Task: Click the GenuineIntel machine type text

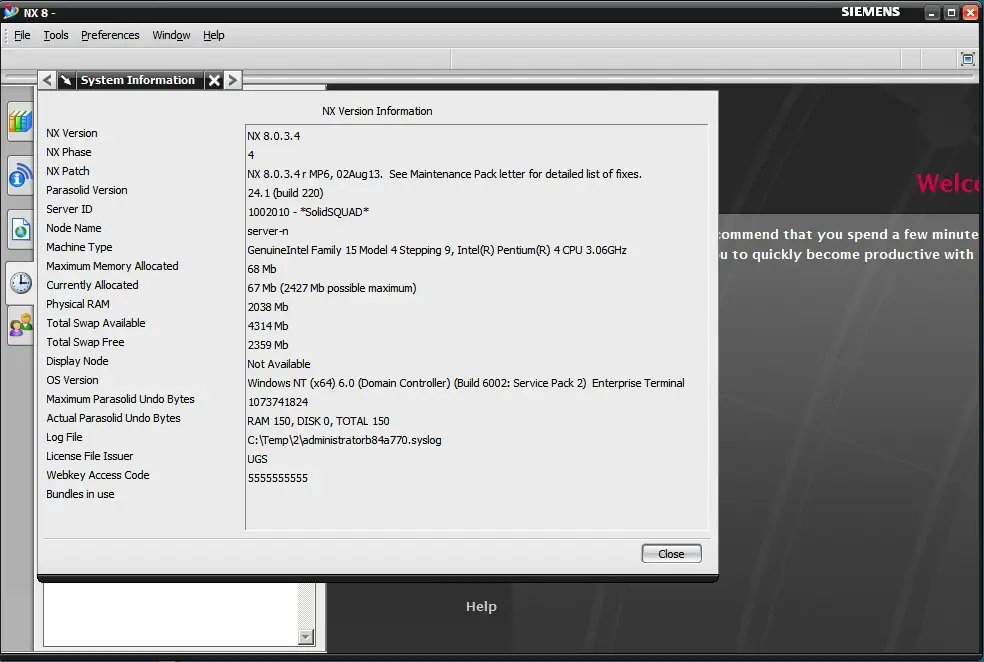Action: tap(437, 250)
